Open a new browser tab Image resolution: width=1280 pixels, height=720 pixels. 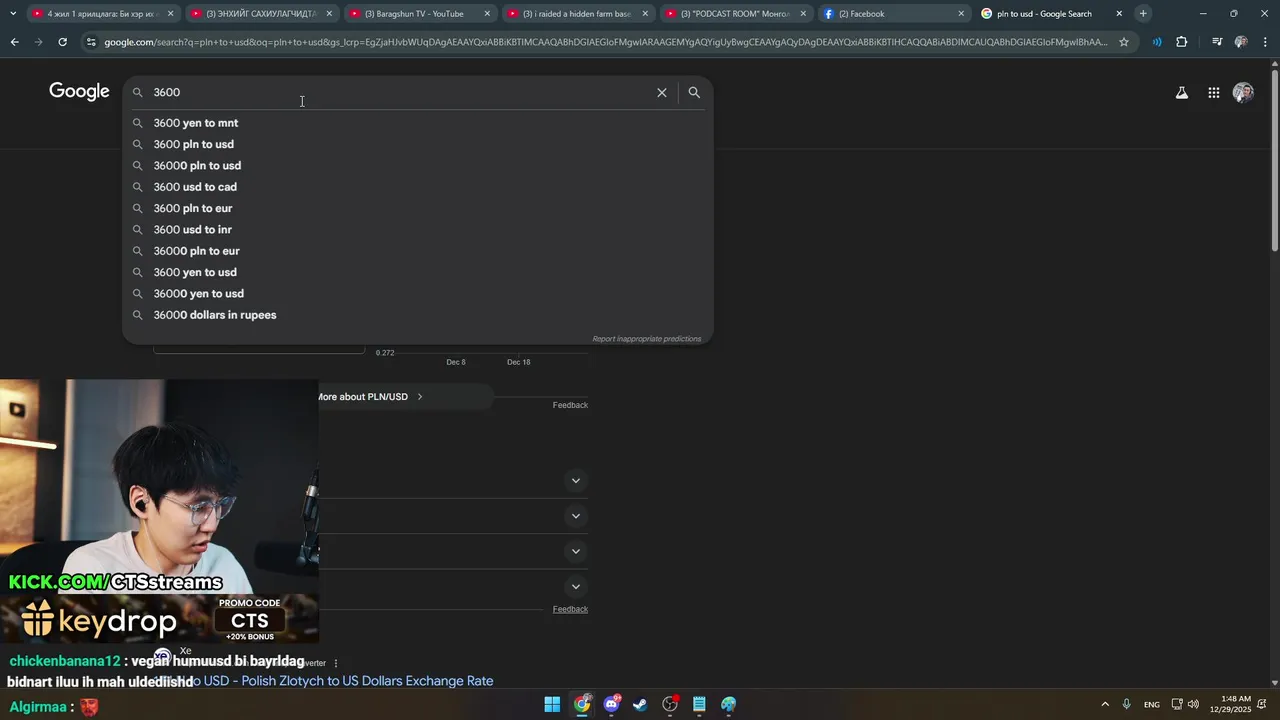(x=1143, y=14)
